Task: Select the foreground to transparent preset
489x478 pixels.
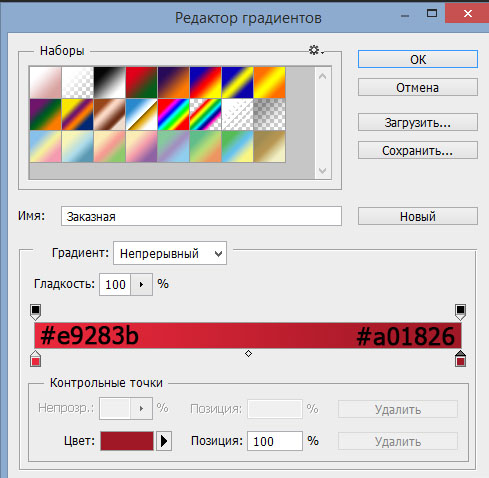Action: [x=78, y=82]
